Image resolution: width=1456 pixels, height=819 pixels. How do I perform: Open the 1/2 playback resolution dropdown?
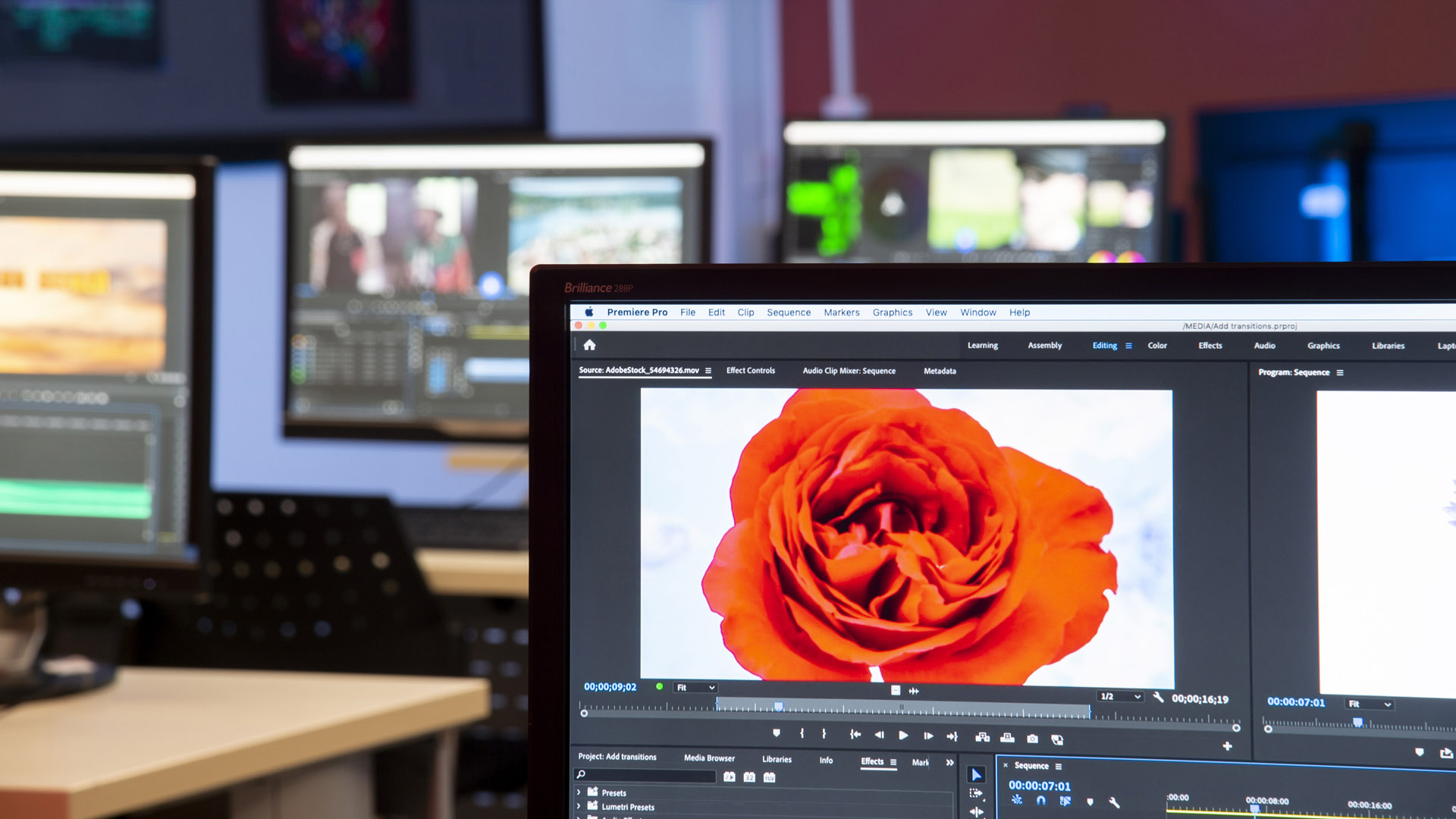pyautogui.click(x=1120, y=696)
